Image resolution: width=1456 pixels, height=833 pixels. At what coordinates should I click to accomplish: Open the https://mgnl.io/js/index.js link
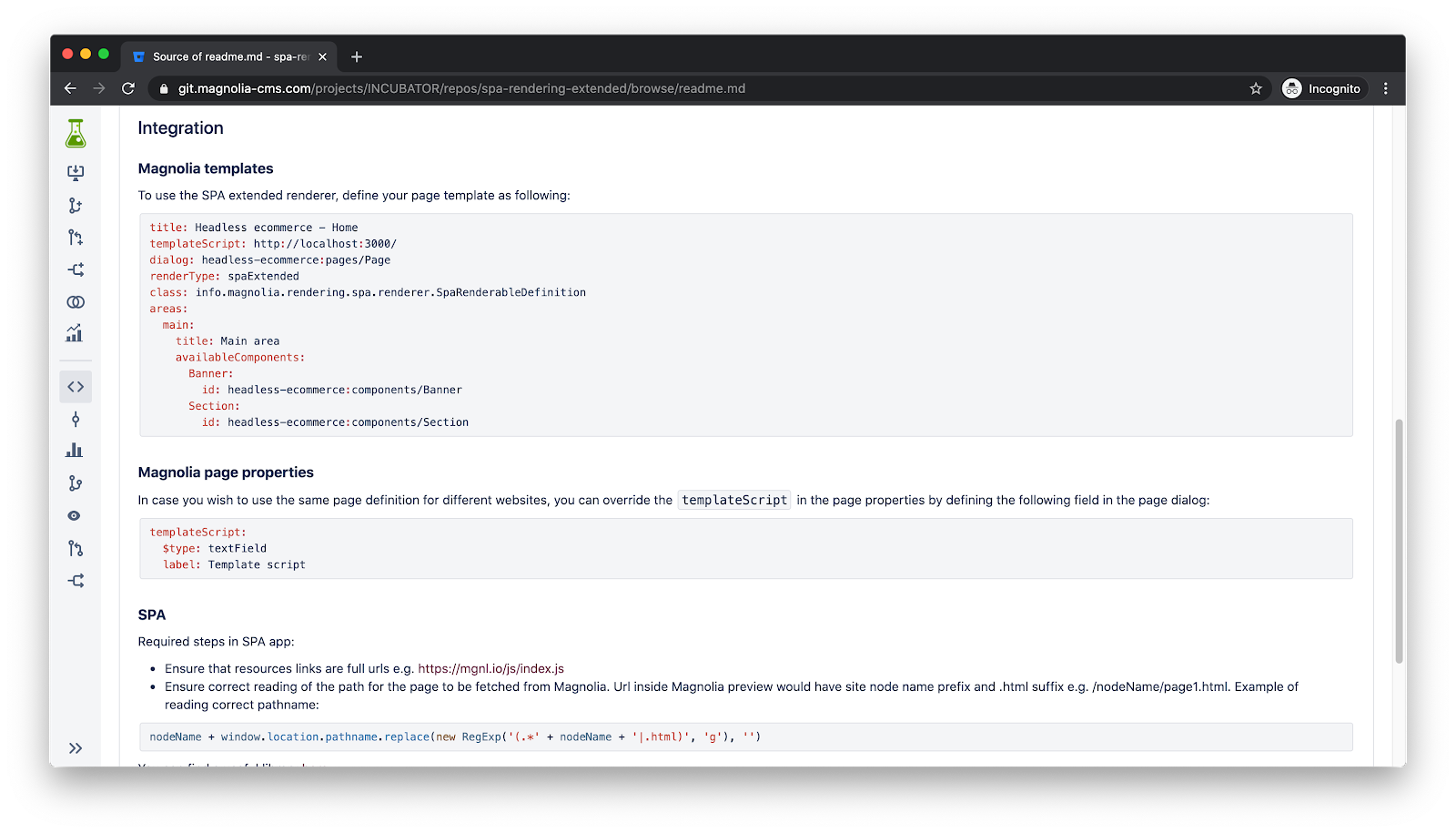click(x=490, y=668)
